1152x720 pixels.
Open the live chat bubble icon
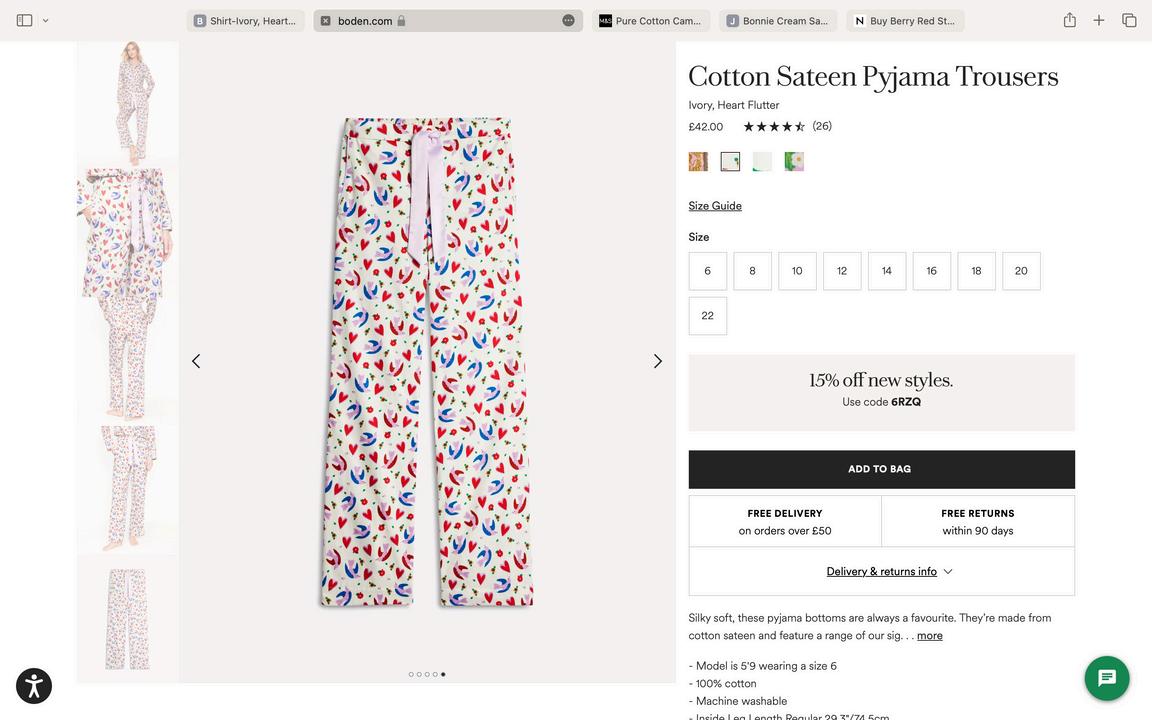[x=1107, y=678]
